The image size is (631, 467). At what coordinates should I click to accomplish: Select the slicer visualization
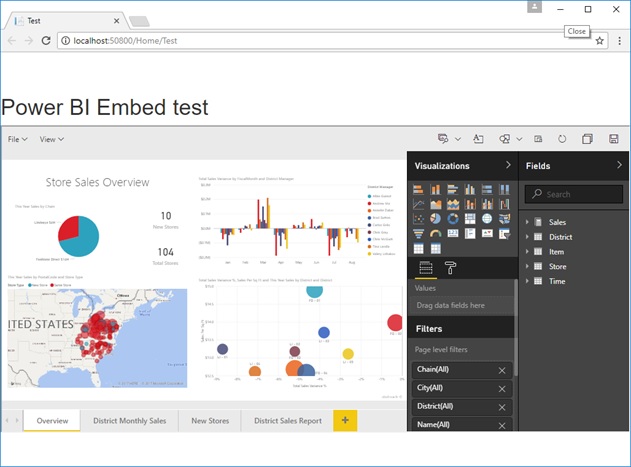[504, 234]
